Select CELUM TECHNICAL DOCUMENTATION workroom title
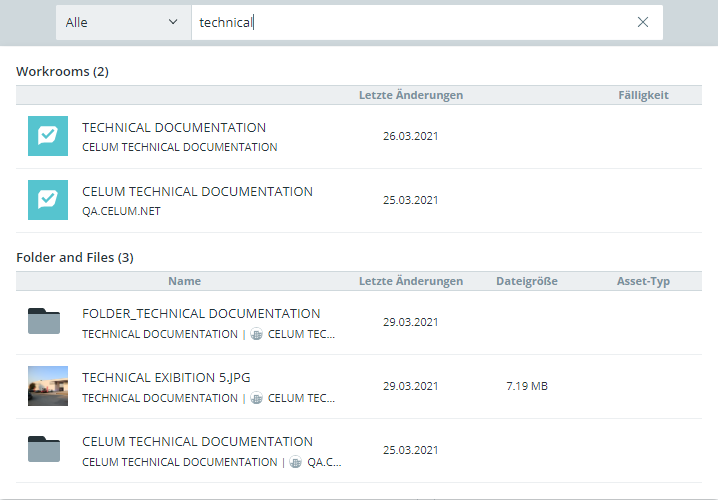The height and width of the screenshot is (500, 718). (197, 191)
